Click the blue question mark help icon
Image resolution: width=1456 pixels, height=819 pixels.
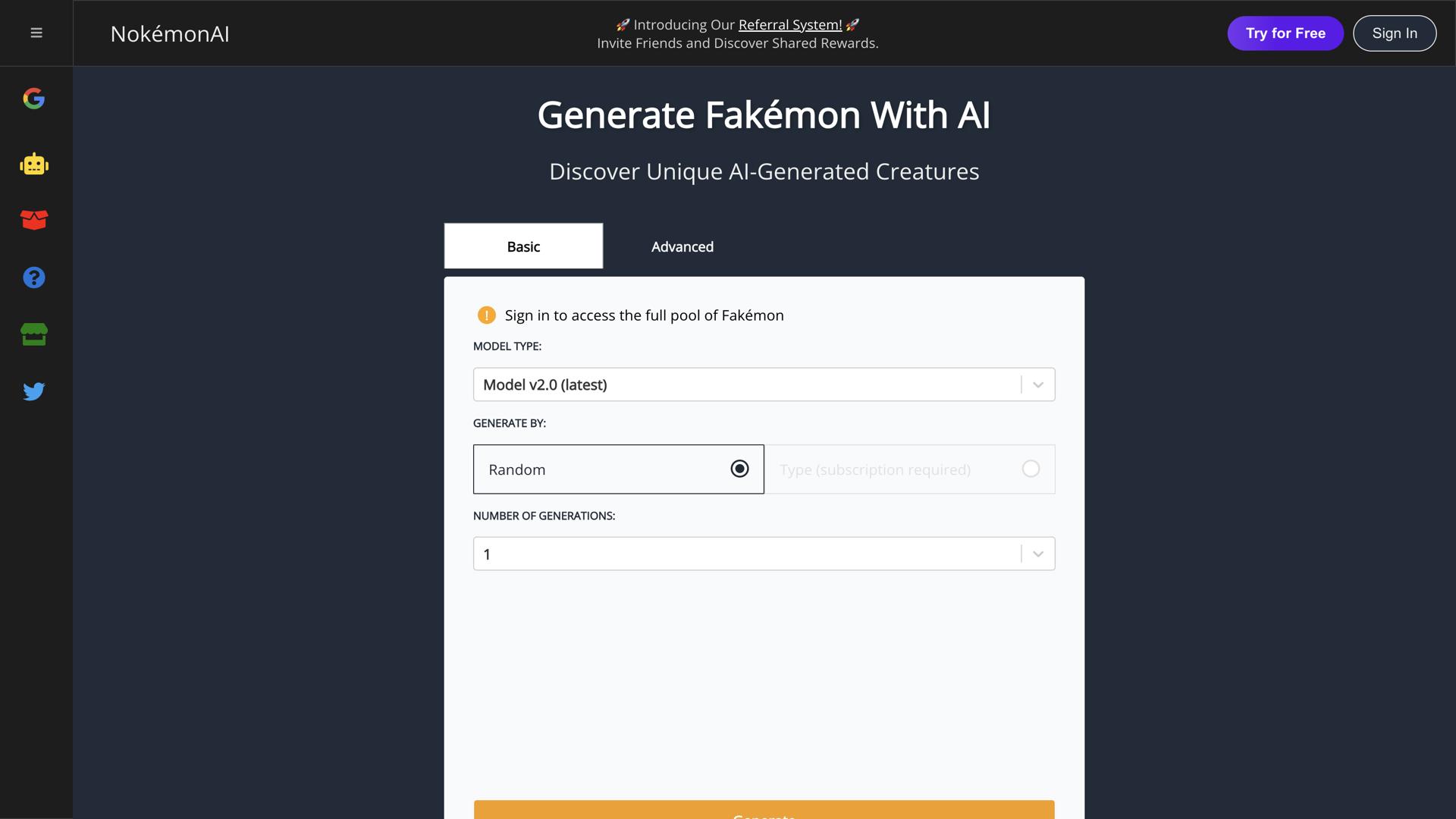(34, 278)
